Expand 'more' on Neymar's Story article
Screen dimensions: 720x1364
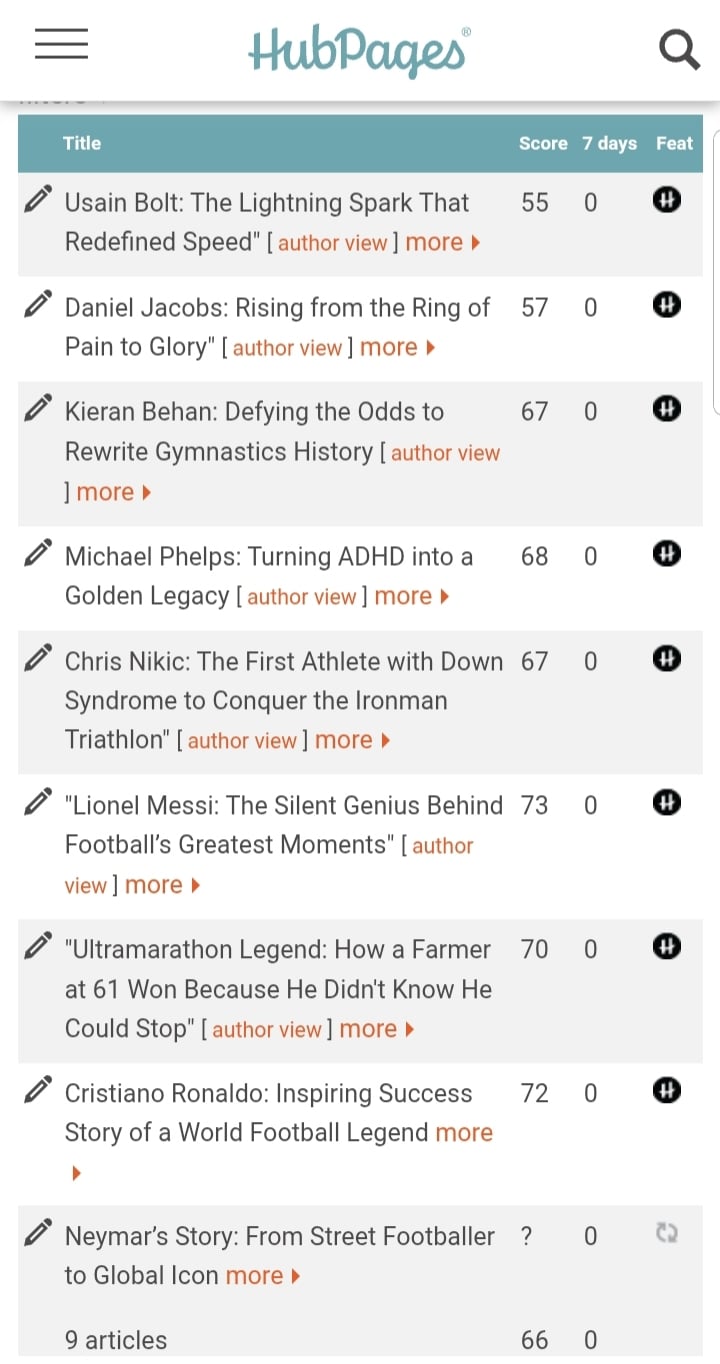coord(263,1276)
